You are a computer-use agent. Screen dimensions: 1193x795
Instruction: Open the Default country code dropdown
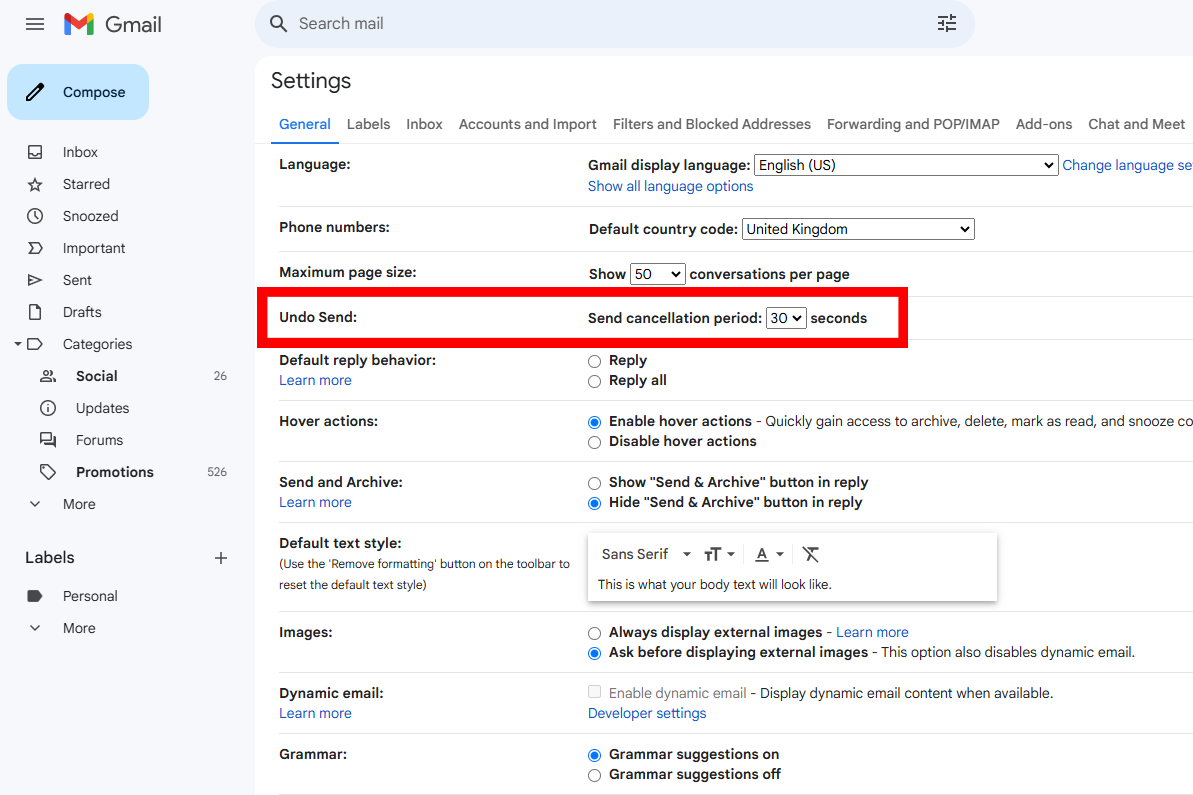(857, 228)
